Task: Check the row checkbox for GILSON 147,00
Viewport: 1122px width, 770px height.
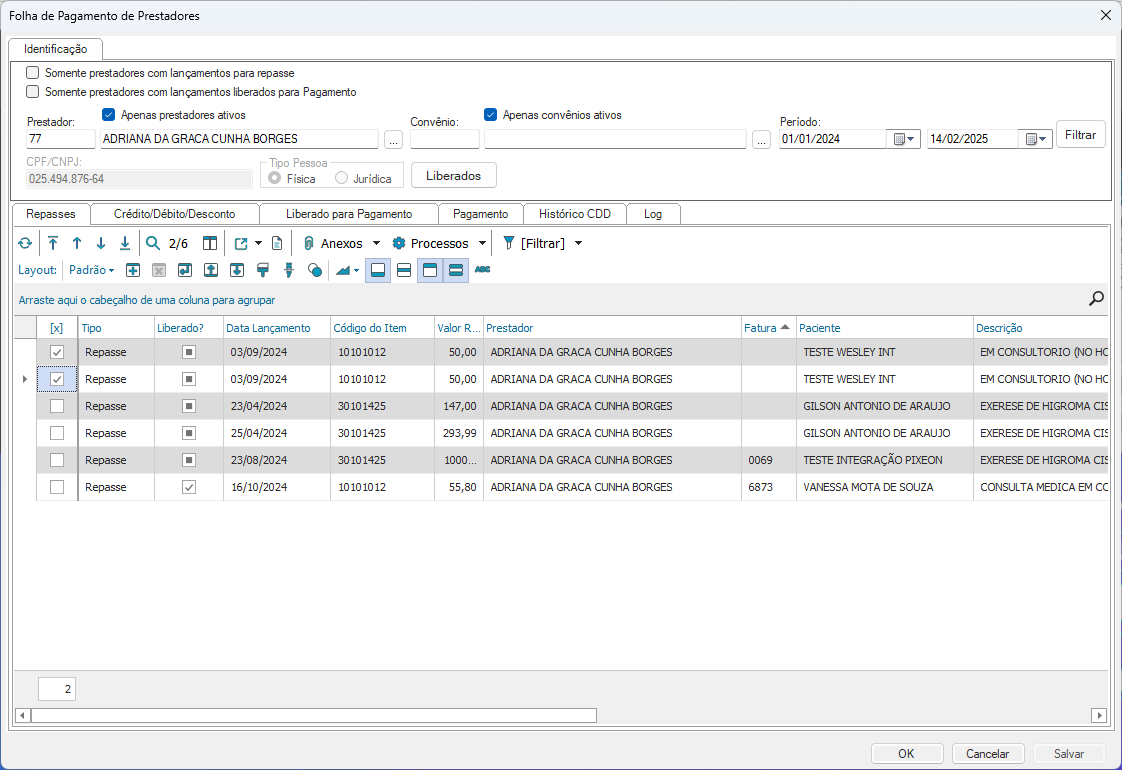Action: [57, 406]
